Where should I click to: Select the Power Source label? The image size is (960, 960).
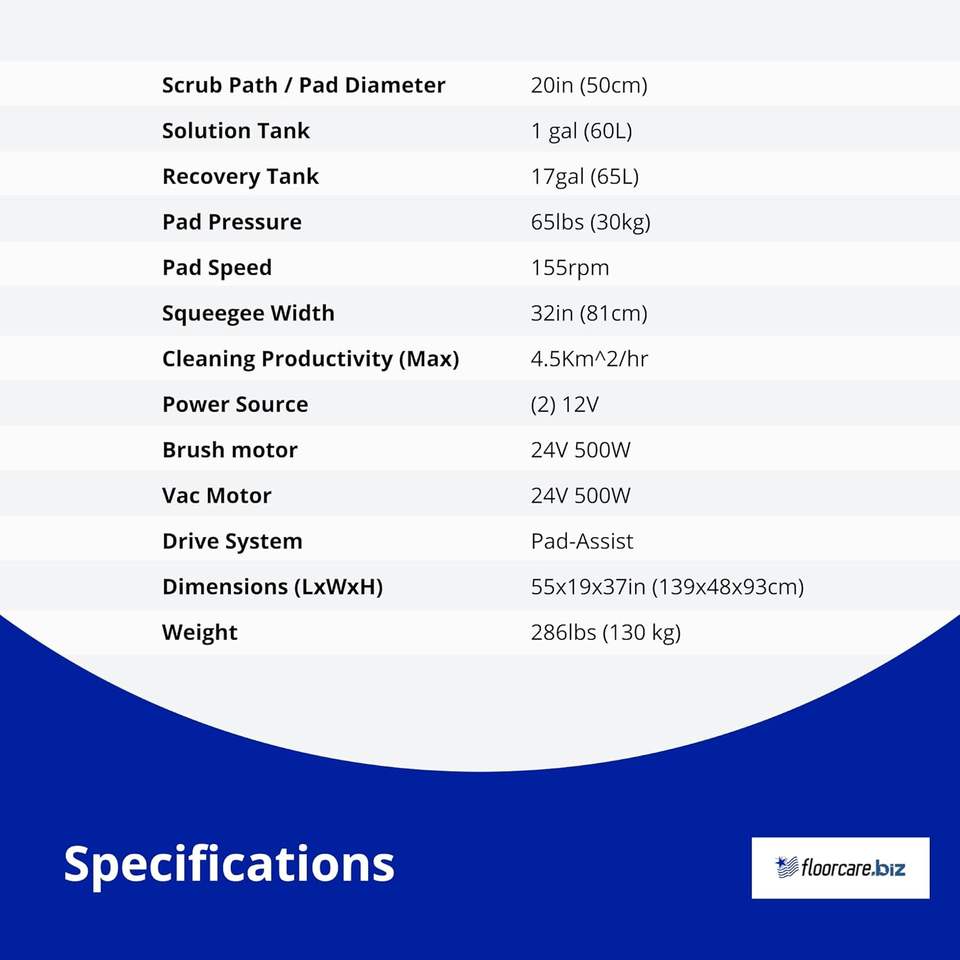(235, 405)
